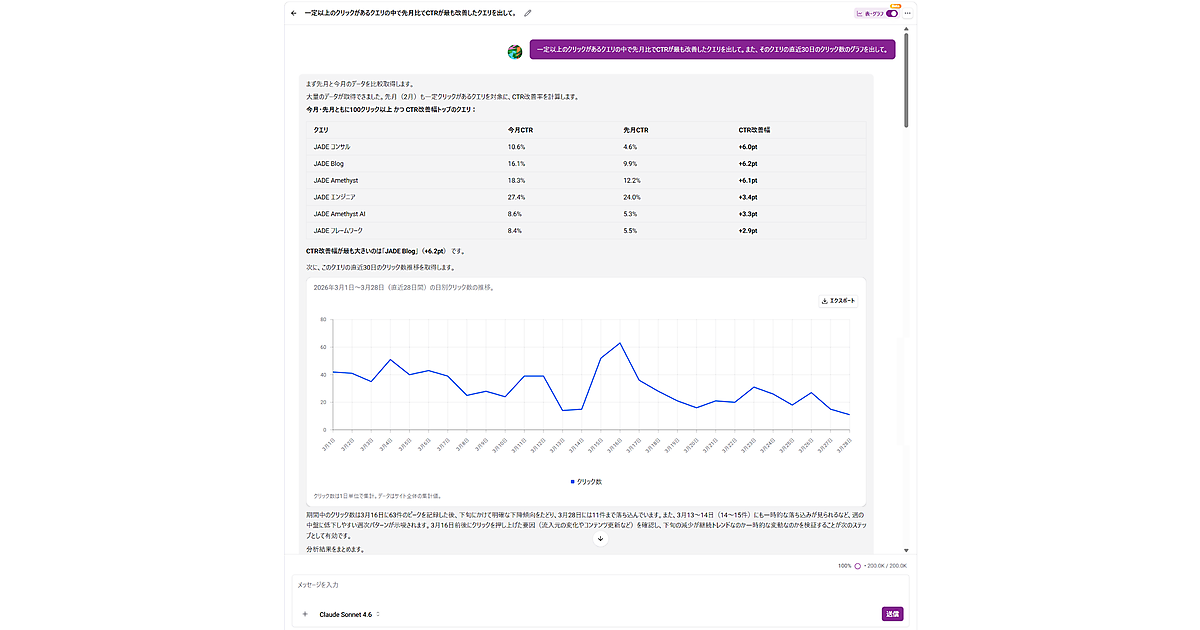Click the back arrow icon
1200x630 pixels.
point(294,13)
